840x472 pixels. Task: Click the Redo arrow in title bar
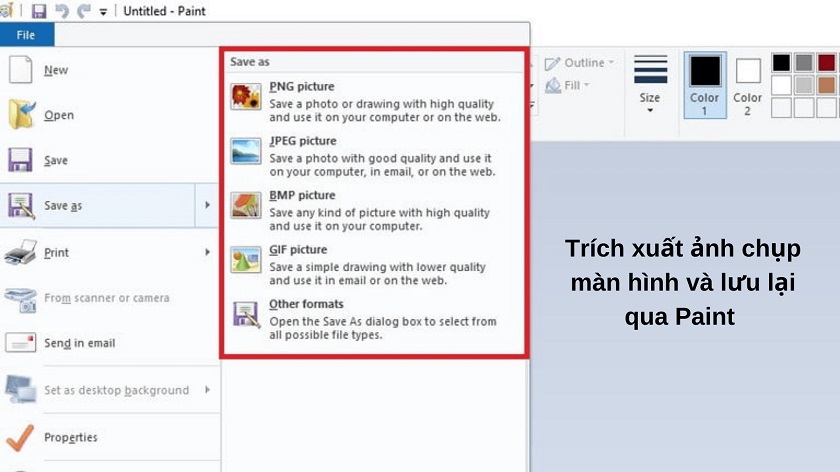tap(84, 11)
